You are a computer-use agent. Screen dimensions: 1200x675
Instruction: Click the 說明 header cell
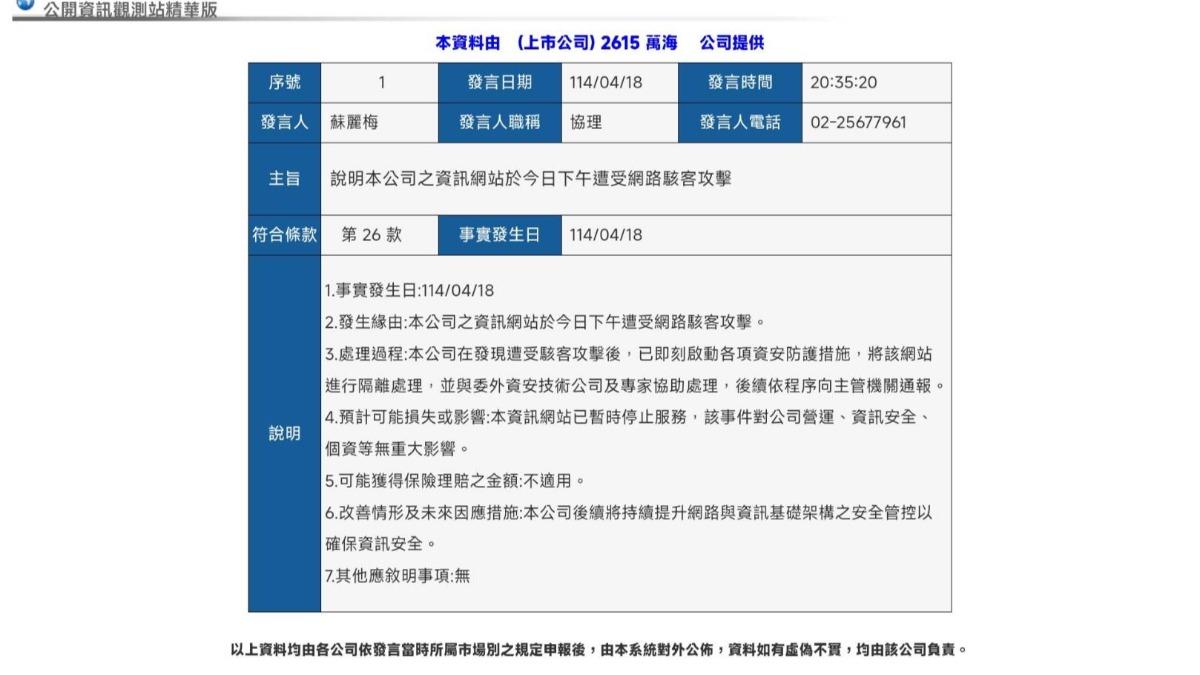tap(284, 434)
